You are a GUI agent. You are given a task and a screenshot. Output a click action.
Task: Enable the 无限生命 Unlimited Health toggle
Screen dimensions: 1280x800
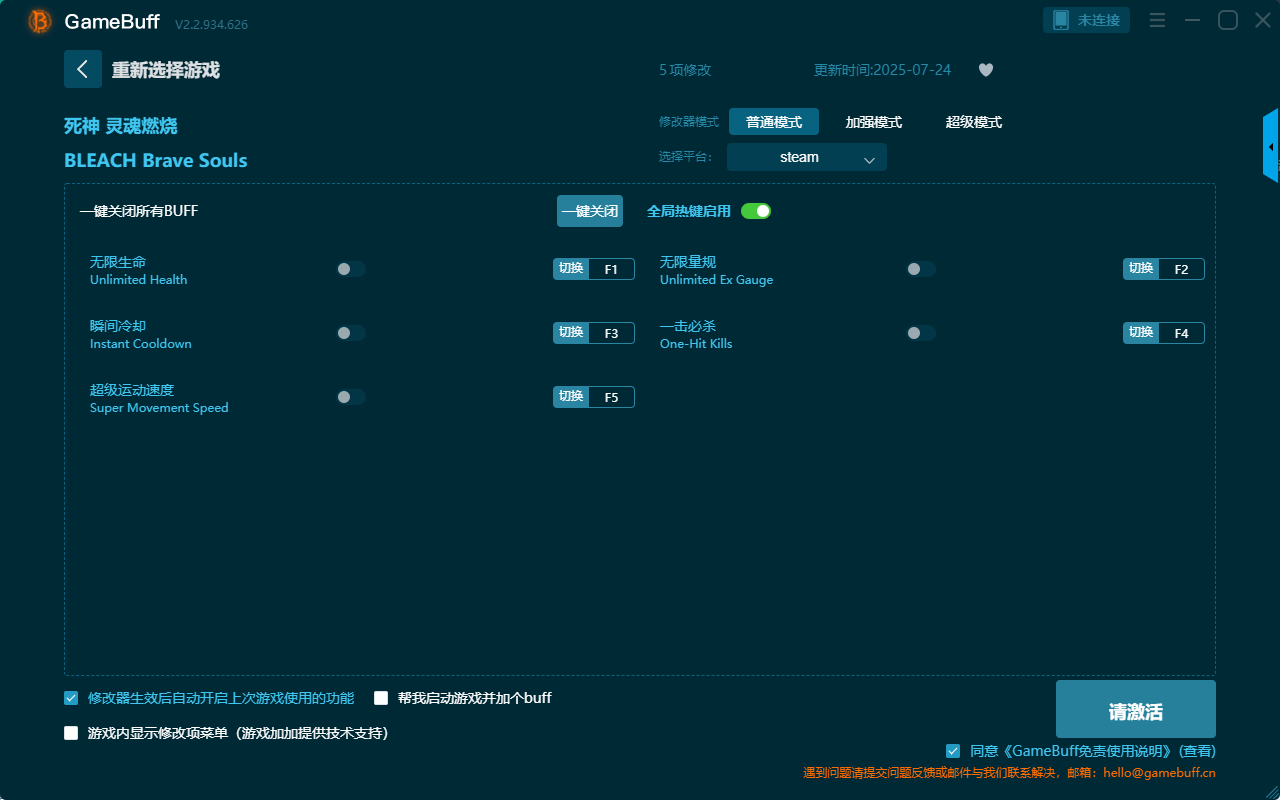(x=350, y=268)
